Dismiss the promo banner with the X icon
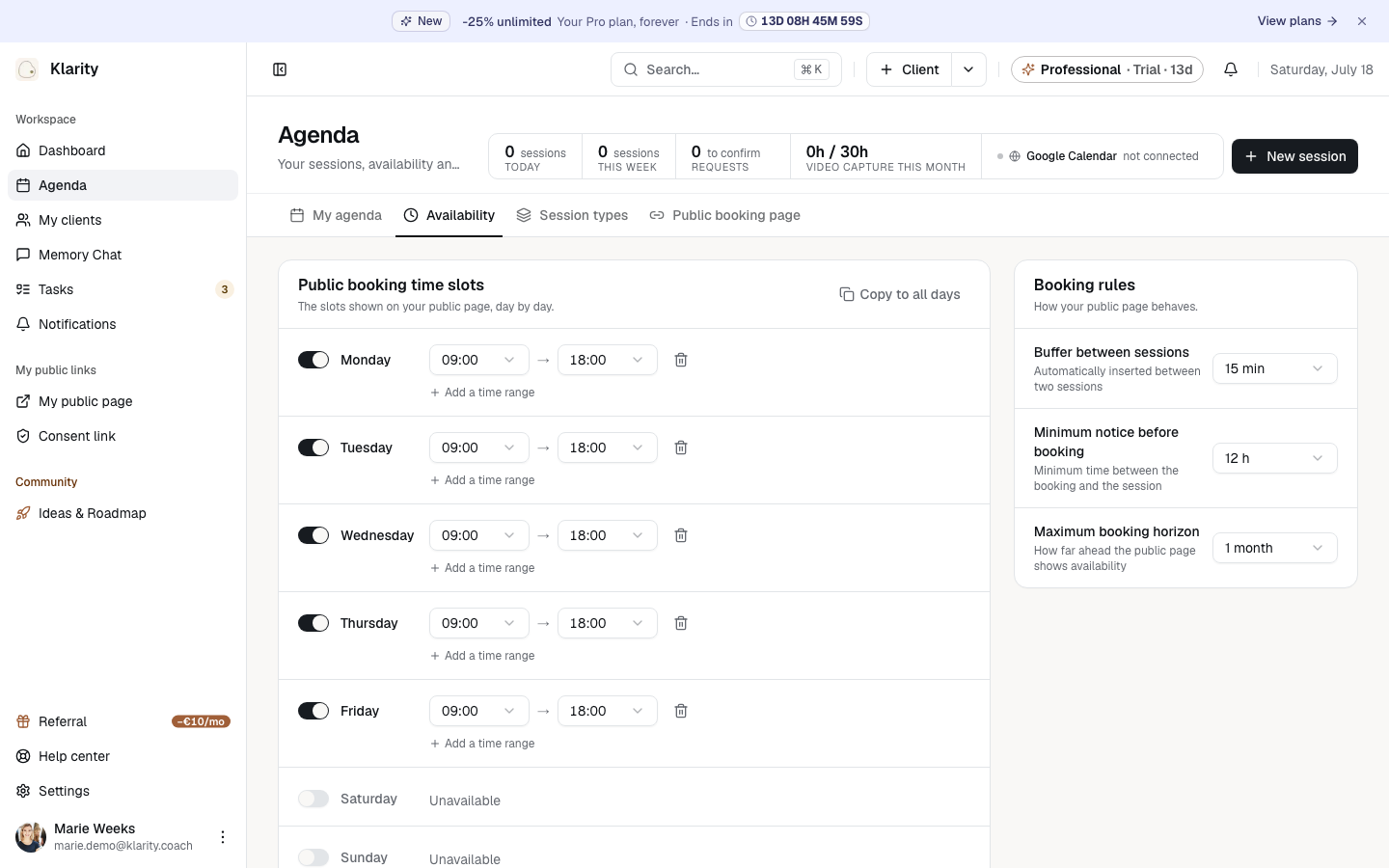 pos(1362,21)
